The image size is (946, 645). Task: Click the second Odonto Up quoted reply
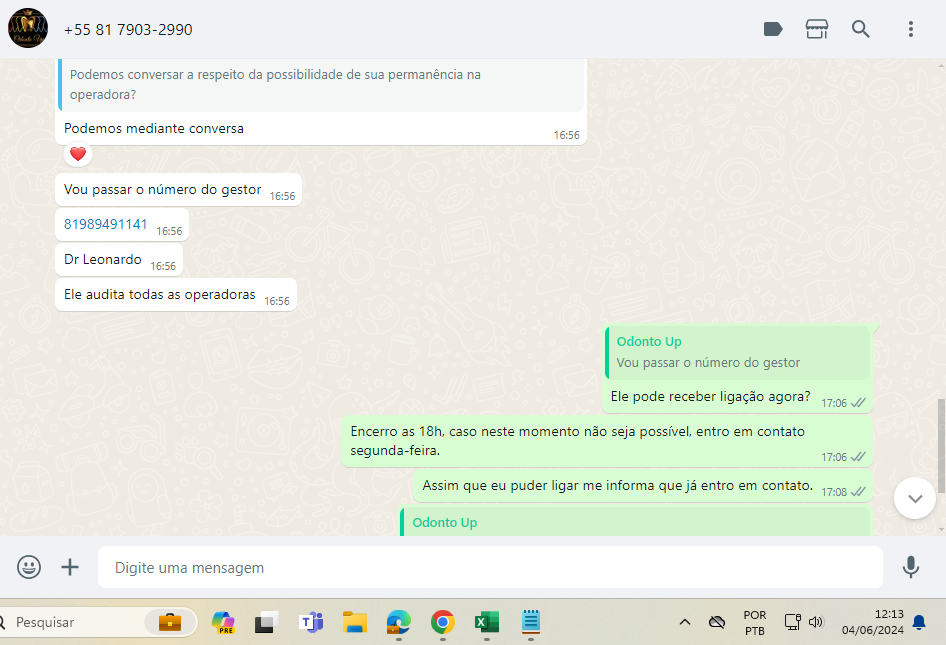click(636, 523)
